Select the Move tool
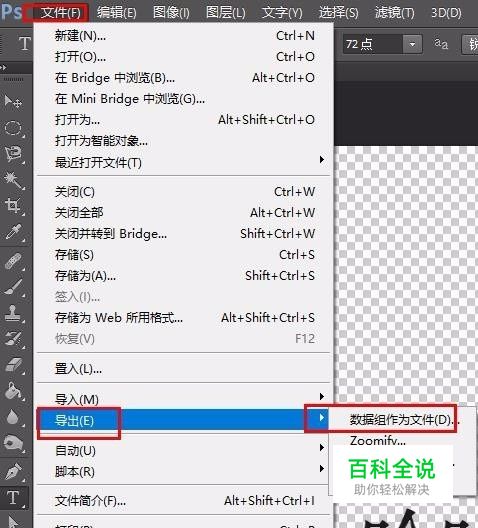This screenshot has width=478, height=528. (x=13, y=101)
